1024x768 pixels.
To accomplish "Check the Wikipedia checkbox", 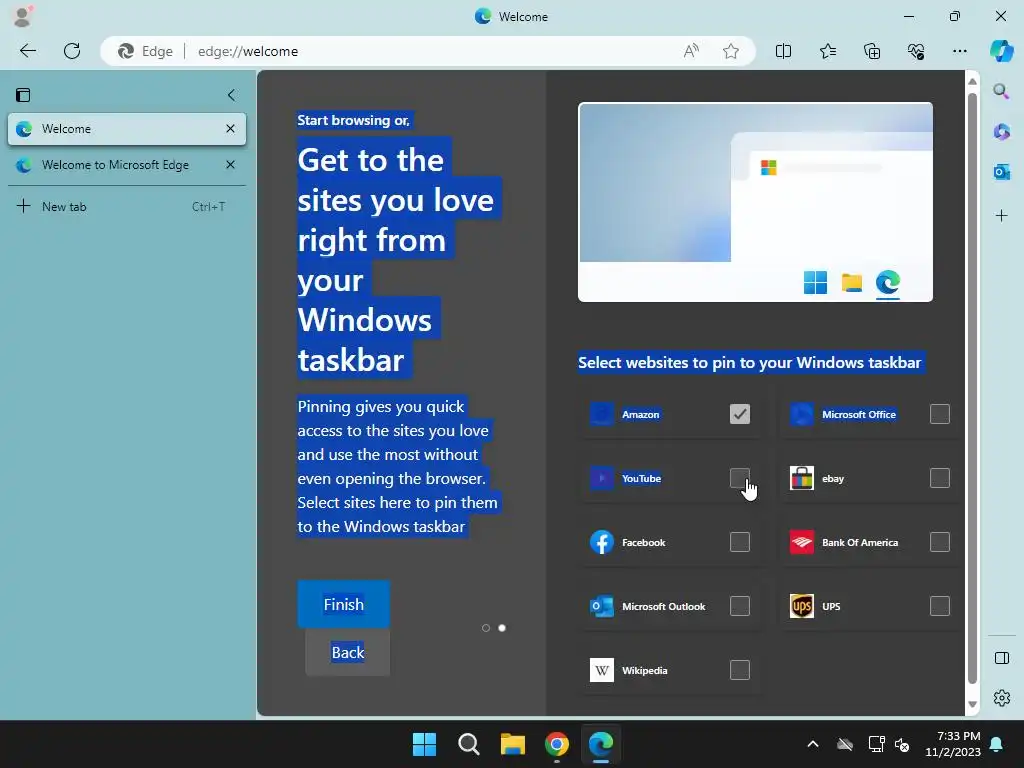I will 739,670.
